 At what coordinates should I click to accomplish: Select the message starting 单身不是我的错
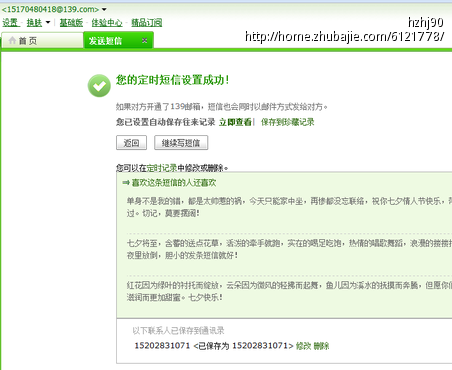point(289,207)
